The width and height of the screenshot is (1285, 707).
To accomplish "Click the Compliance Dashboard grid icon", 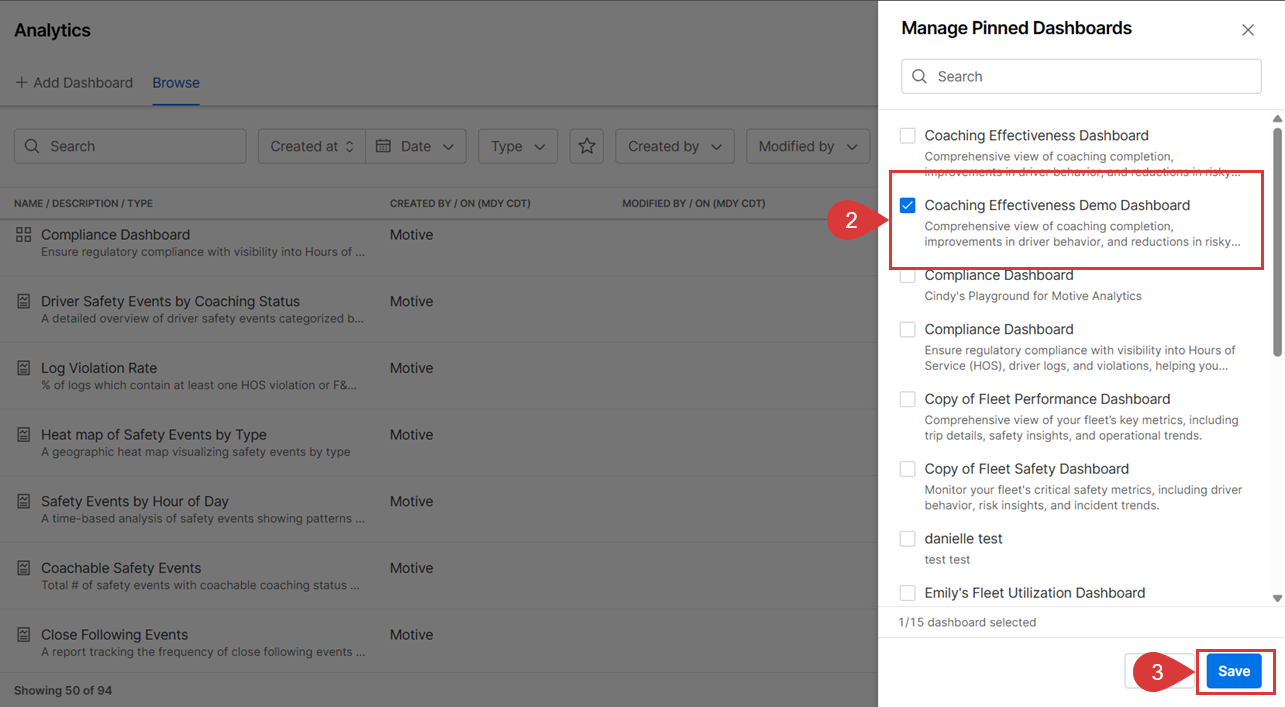I will point(23,234).
